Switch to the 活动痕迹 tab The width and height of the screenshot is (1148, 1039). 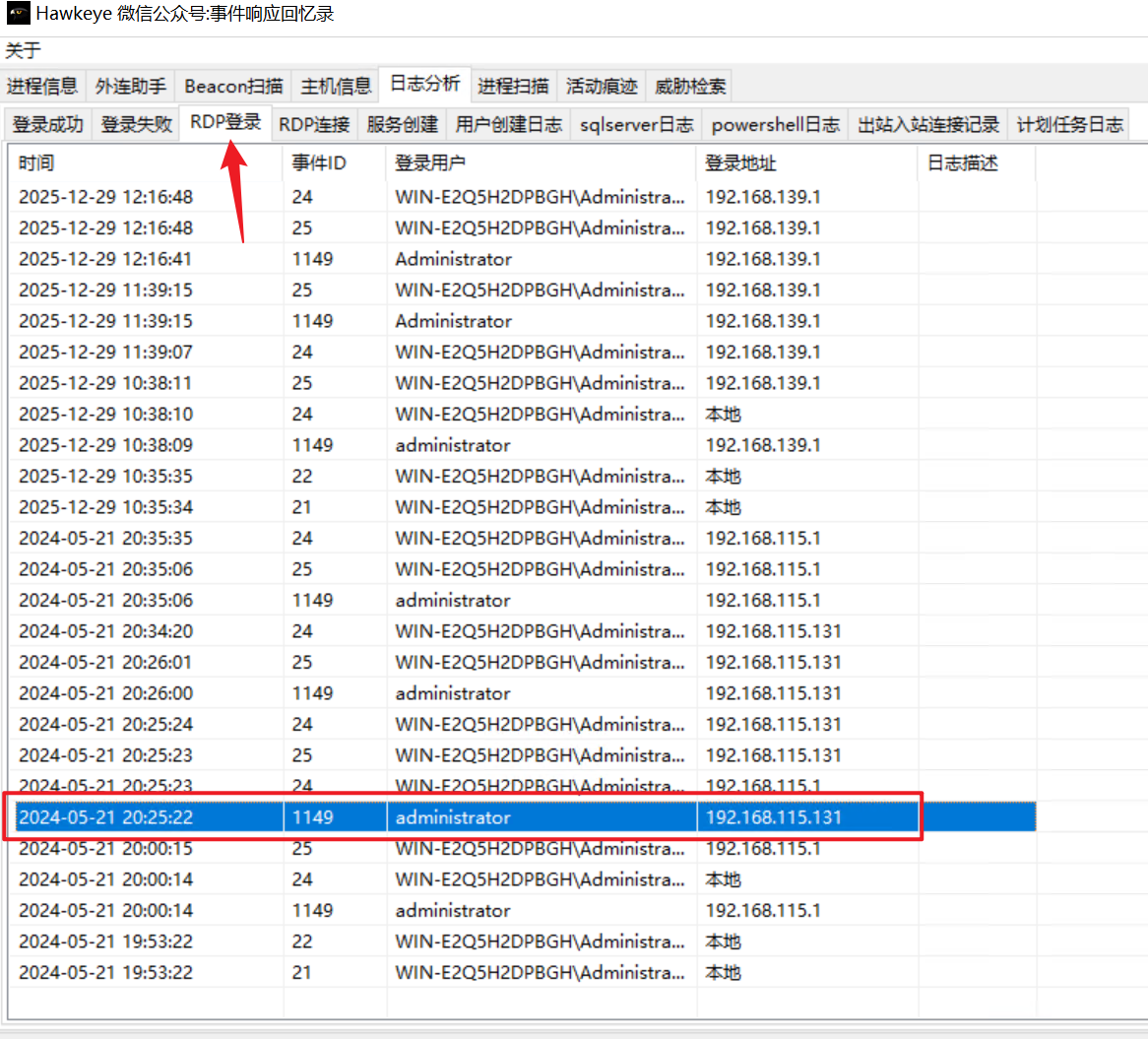tap(602, 87)
